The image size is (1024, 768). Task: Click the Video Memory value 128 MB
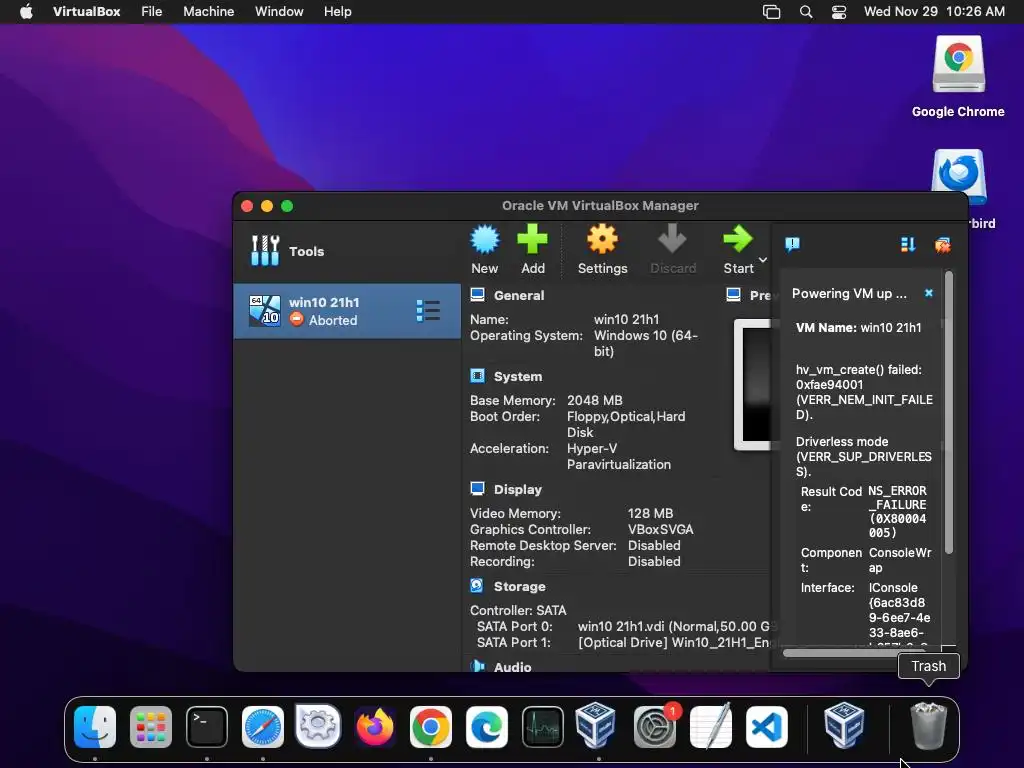(650, 513)
